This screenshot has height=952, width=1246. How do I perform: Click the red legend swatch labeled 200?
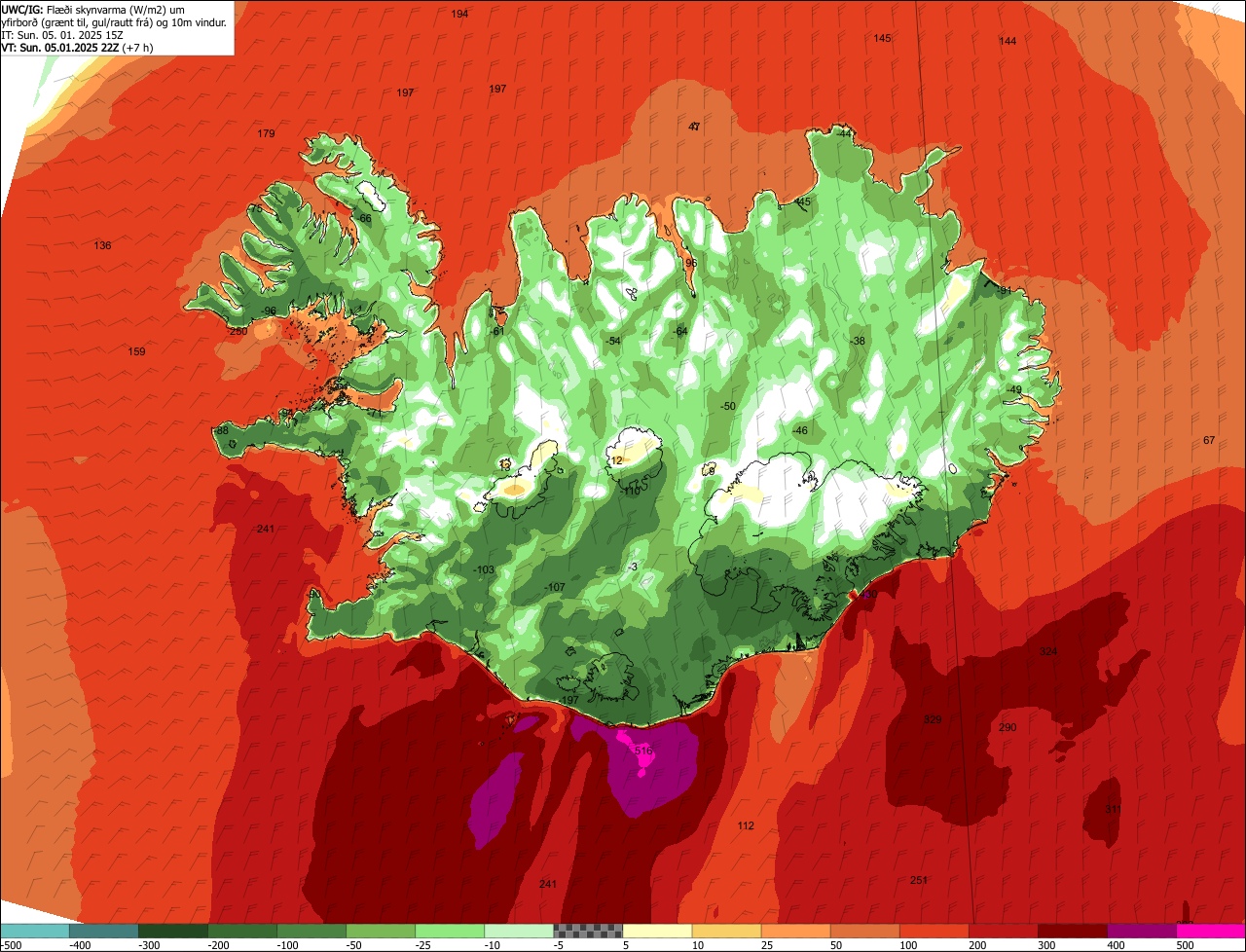(1004, 931)
